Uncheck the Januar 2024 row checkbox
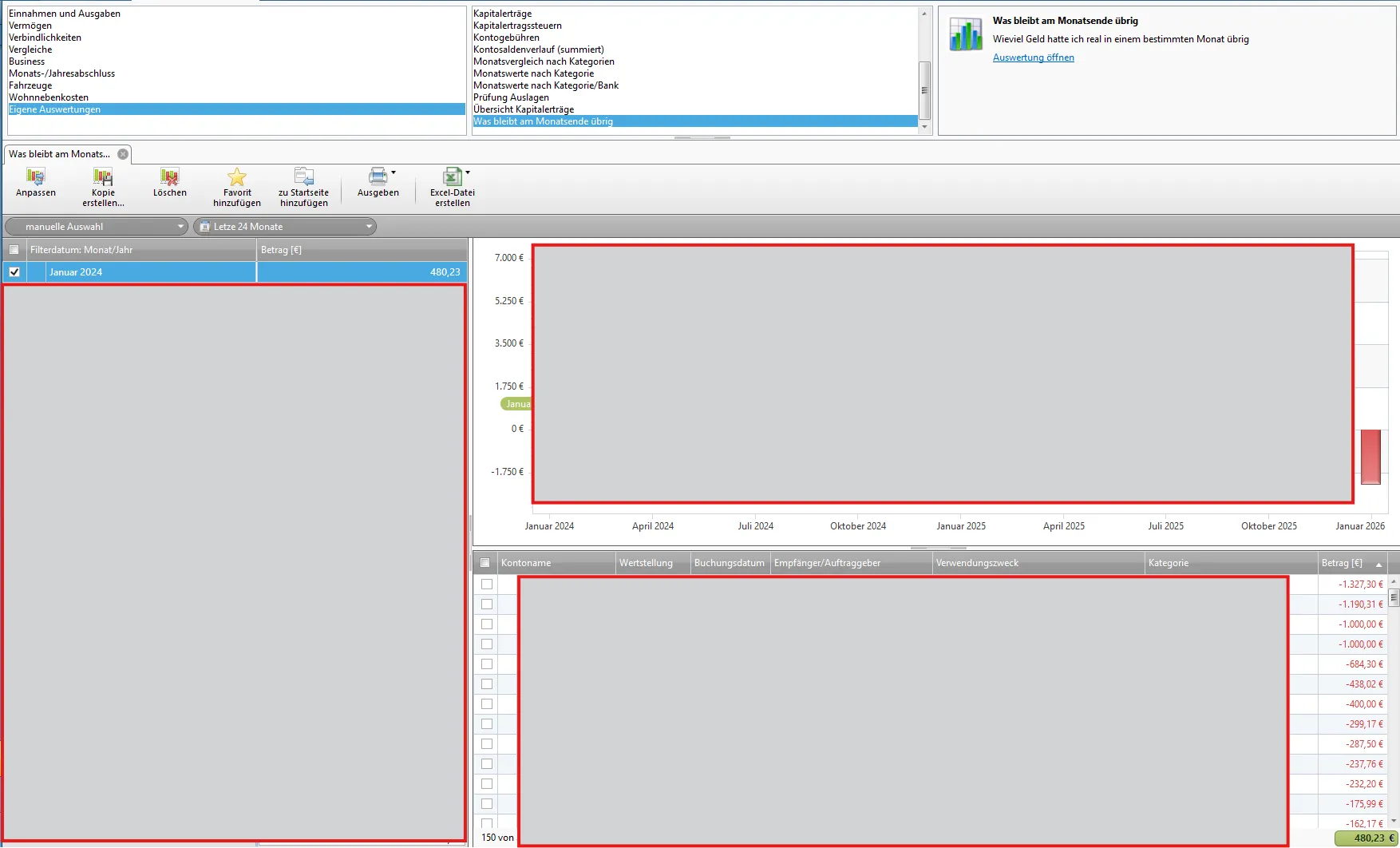The height and width of the screenshot is (848, 1400). (14, 272)
